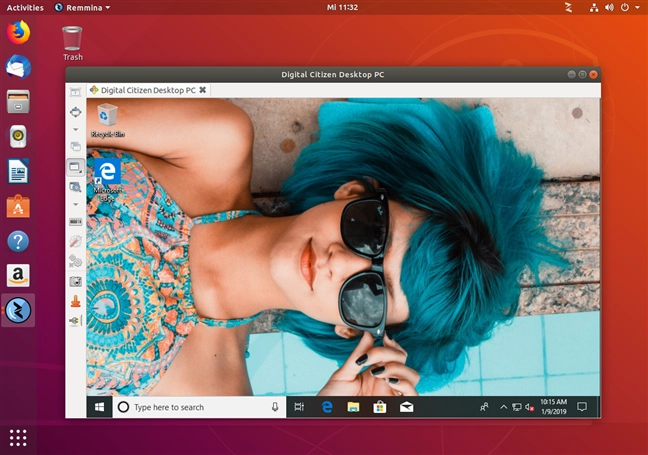The height and width of the screenshot is (455, 648).
Task: Close the Digital Citizen Desktop PC tab
Action: pyautogui.click(x=202, y=90)
